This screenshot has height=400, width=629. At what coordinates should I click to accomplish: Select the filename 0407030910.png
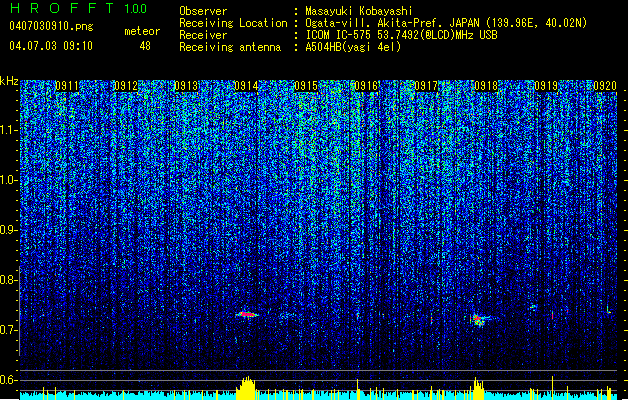tap(51, 26)
